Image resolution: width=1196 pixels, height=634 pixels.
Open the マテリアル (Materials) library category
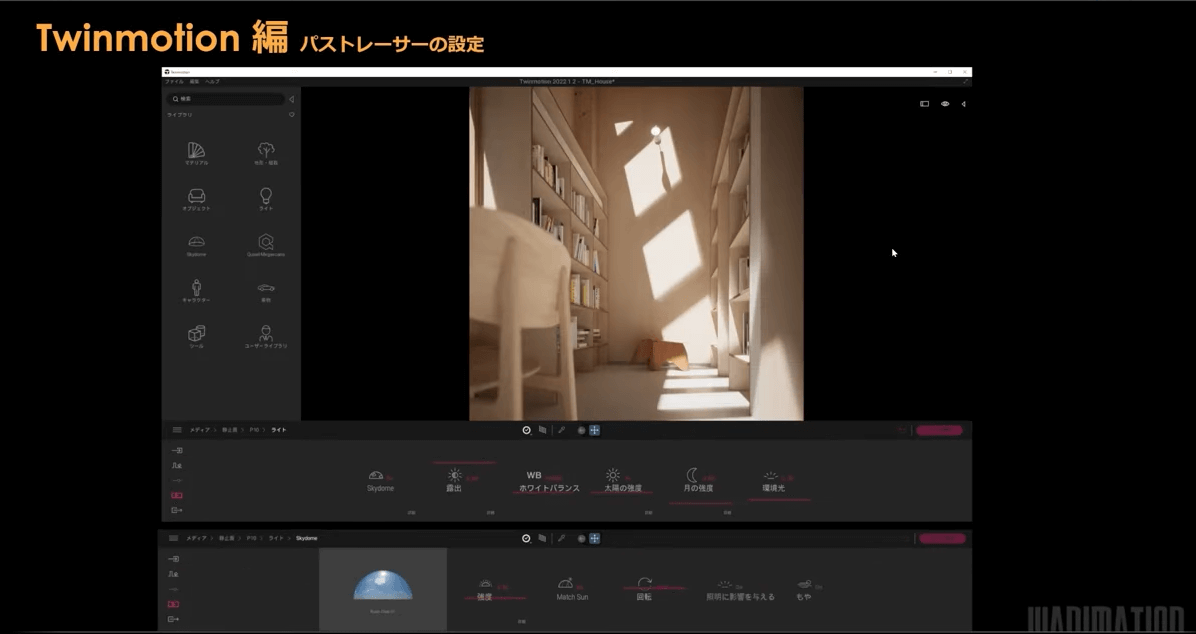196,153
